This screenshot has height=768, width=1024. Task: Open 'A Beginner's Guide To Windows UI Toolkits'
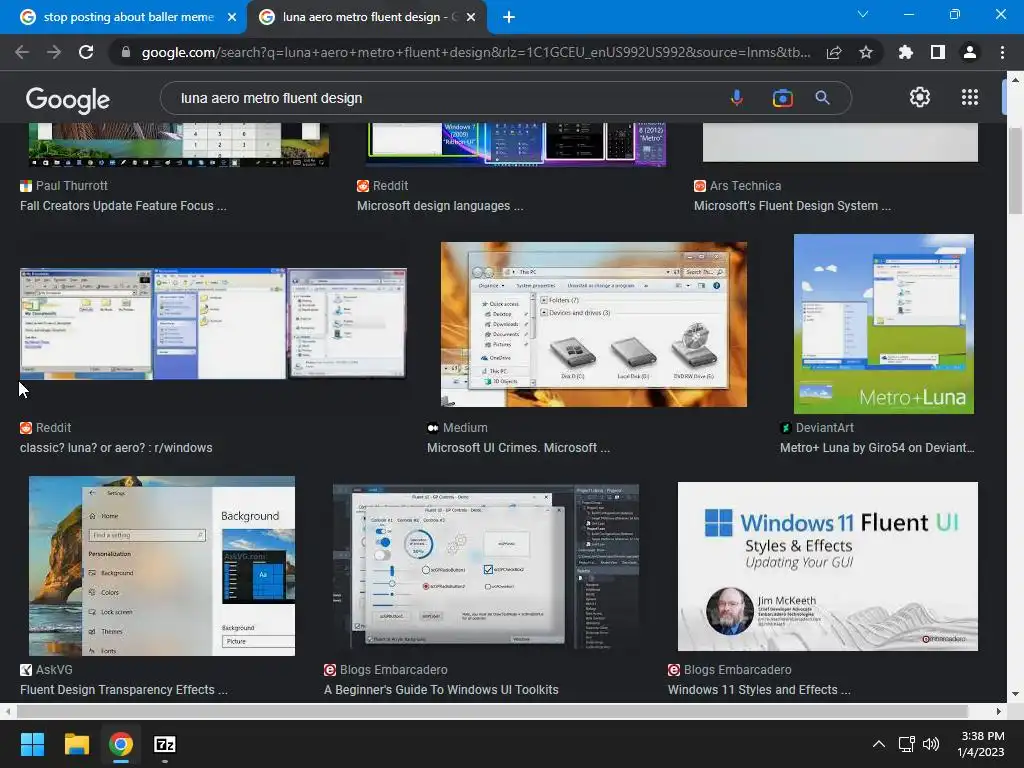coord(441,690)
